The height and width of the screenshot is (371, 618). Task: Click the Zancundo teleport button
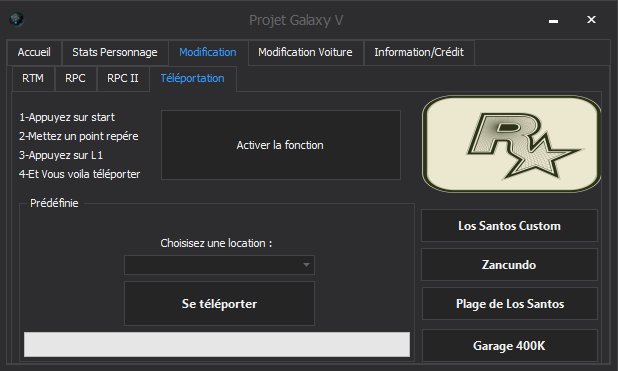pyautogui.click(x=509, y=265)
